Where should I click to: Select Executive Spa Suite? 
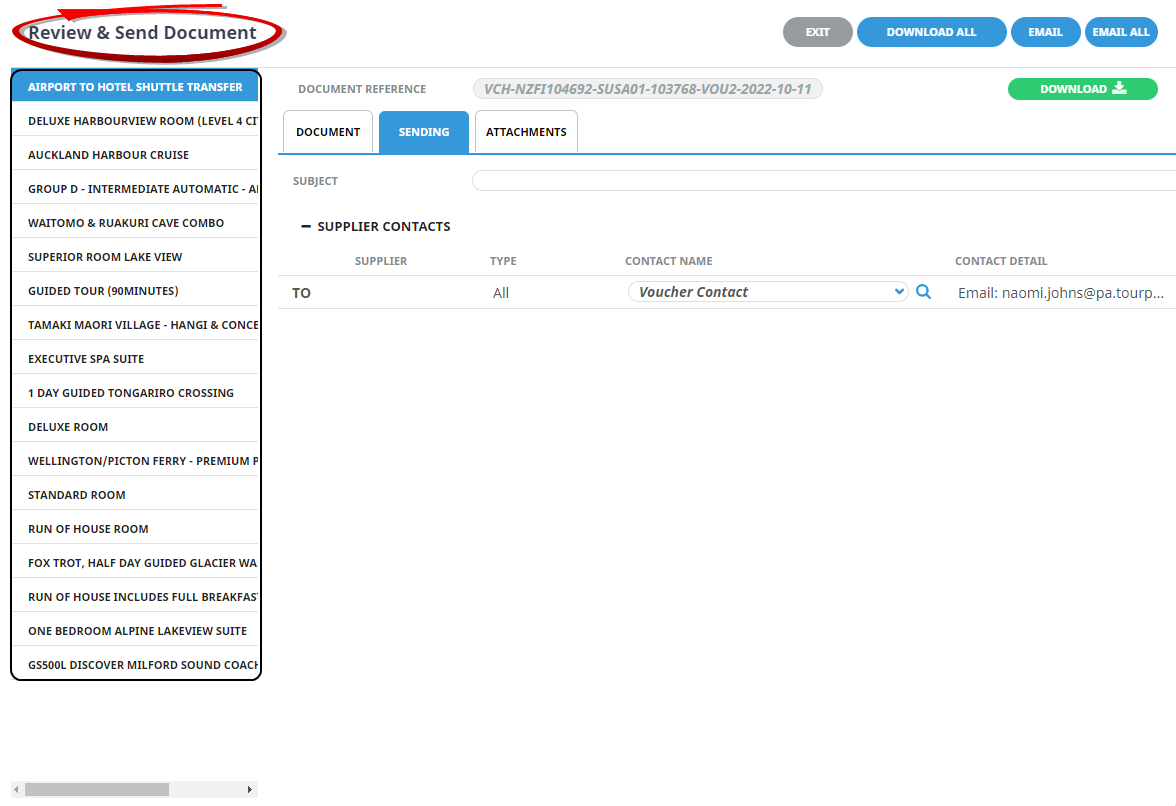[x=135, y=359]
